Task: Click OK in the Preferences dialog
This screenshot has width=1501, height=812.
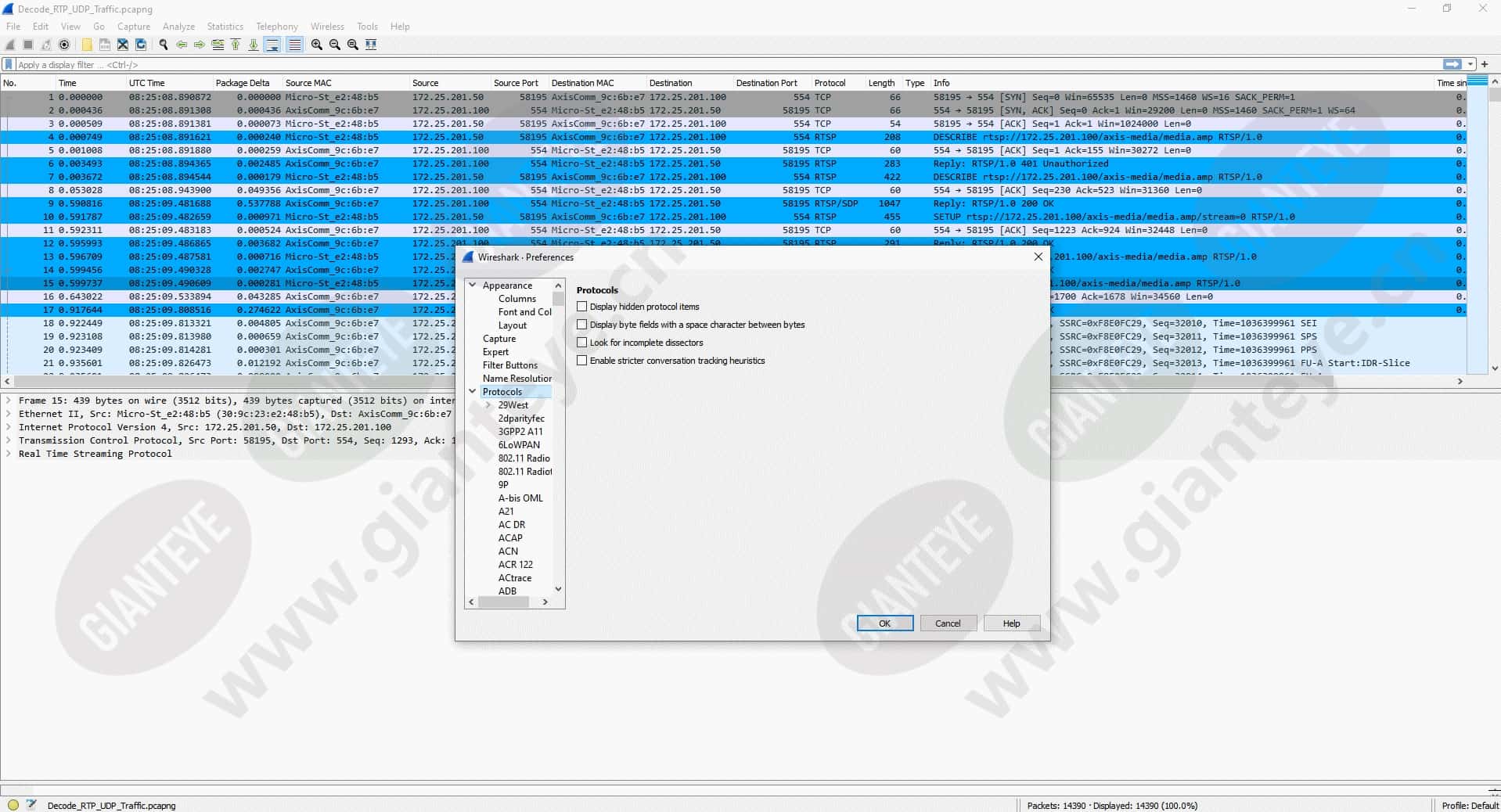Action: 885,623
